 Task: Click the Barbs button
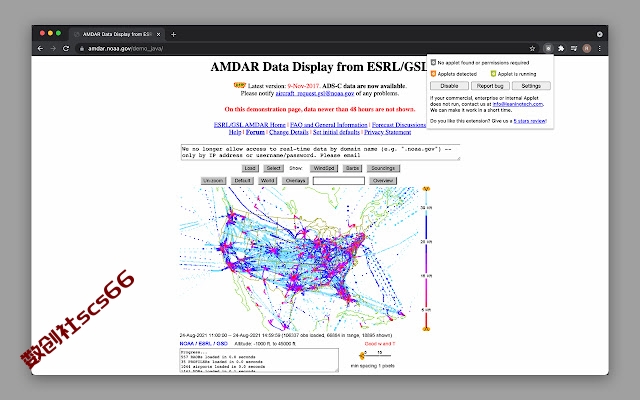[352, 168]
